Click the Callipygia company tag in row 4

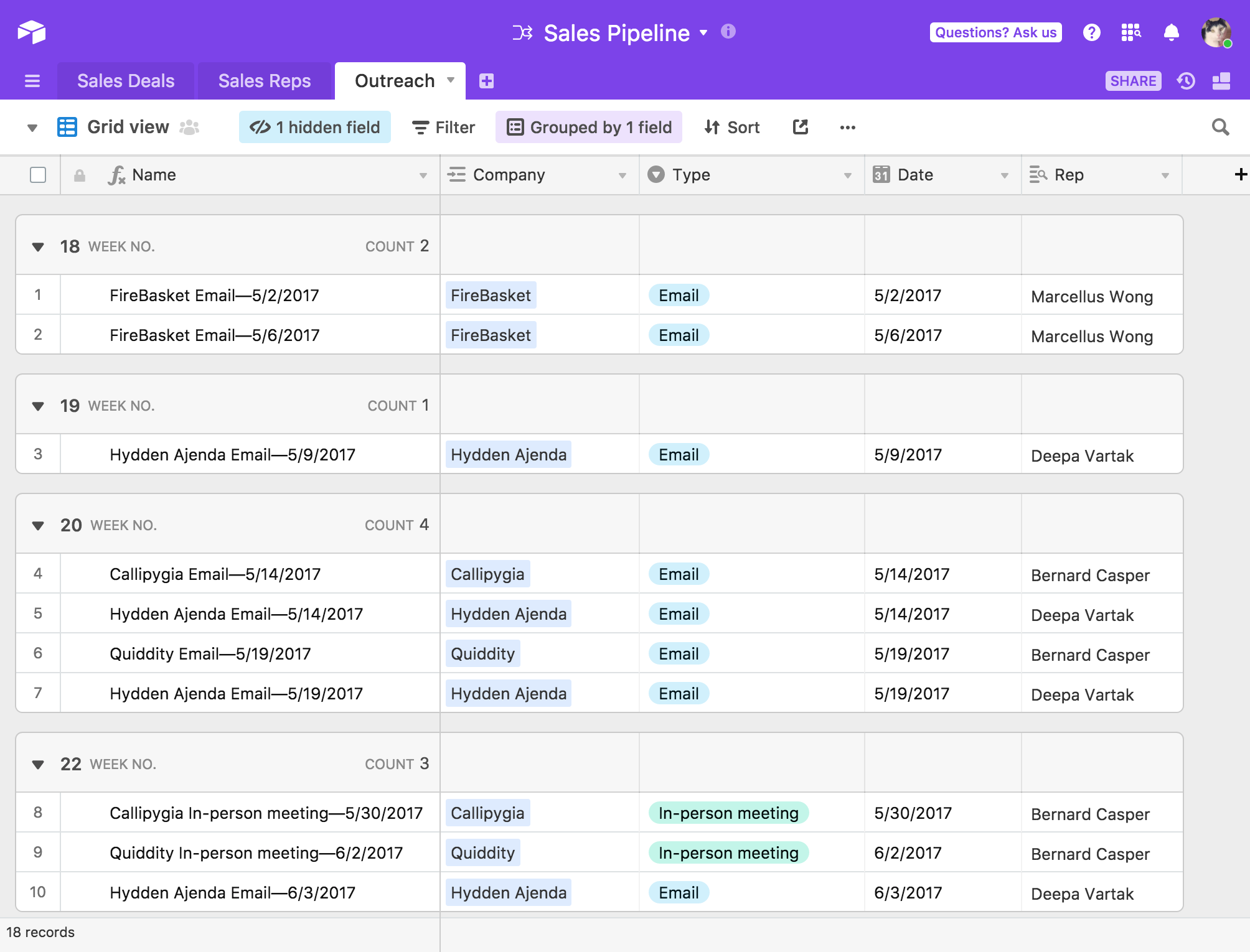487,574
